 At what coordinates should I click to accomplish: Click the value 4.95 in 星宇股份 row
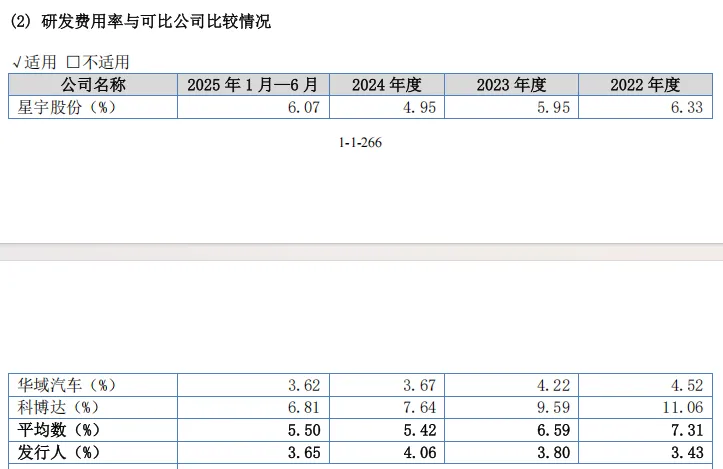419,107
